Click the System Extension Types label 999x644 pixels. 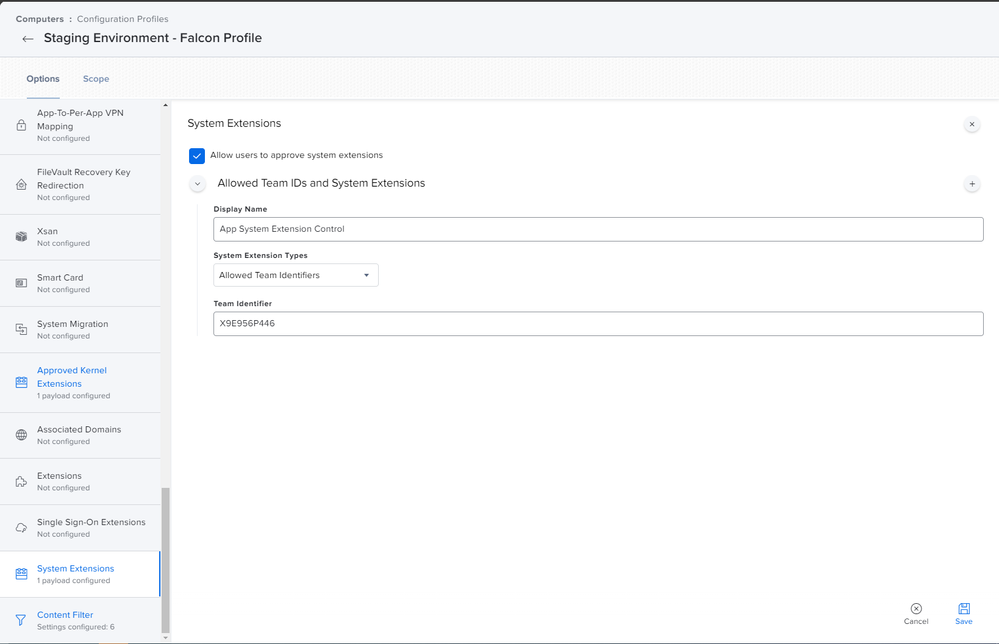coord(261,255)
